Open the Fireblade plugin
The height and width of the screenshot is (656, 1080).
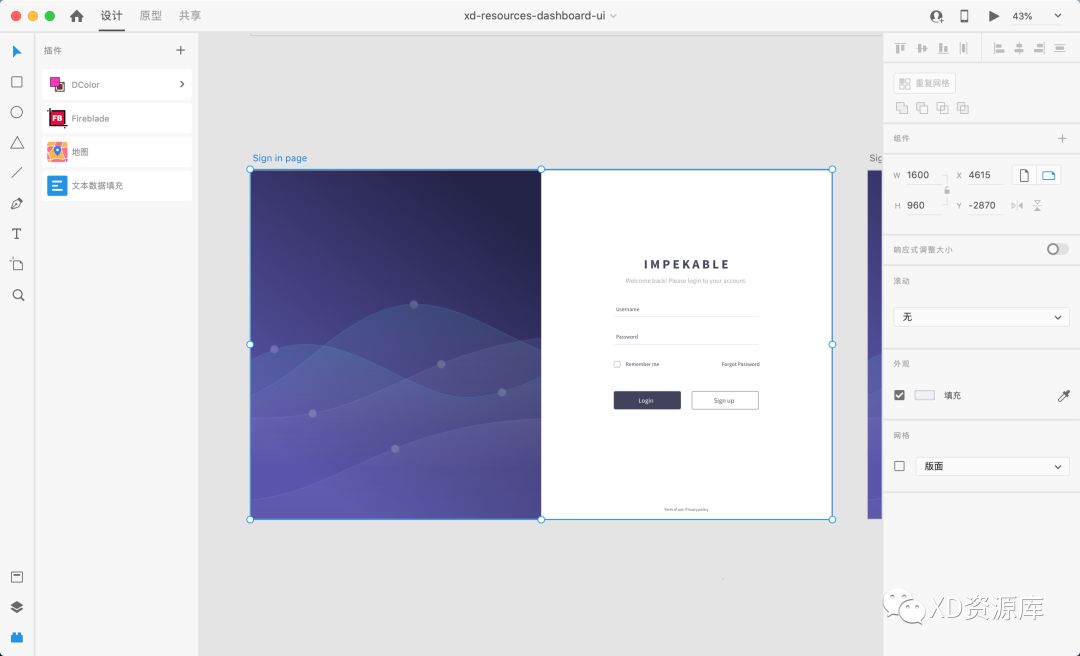point(117,119)
